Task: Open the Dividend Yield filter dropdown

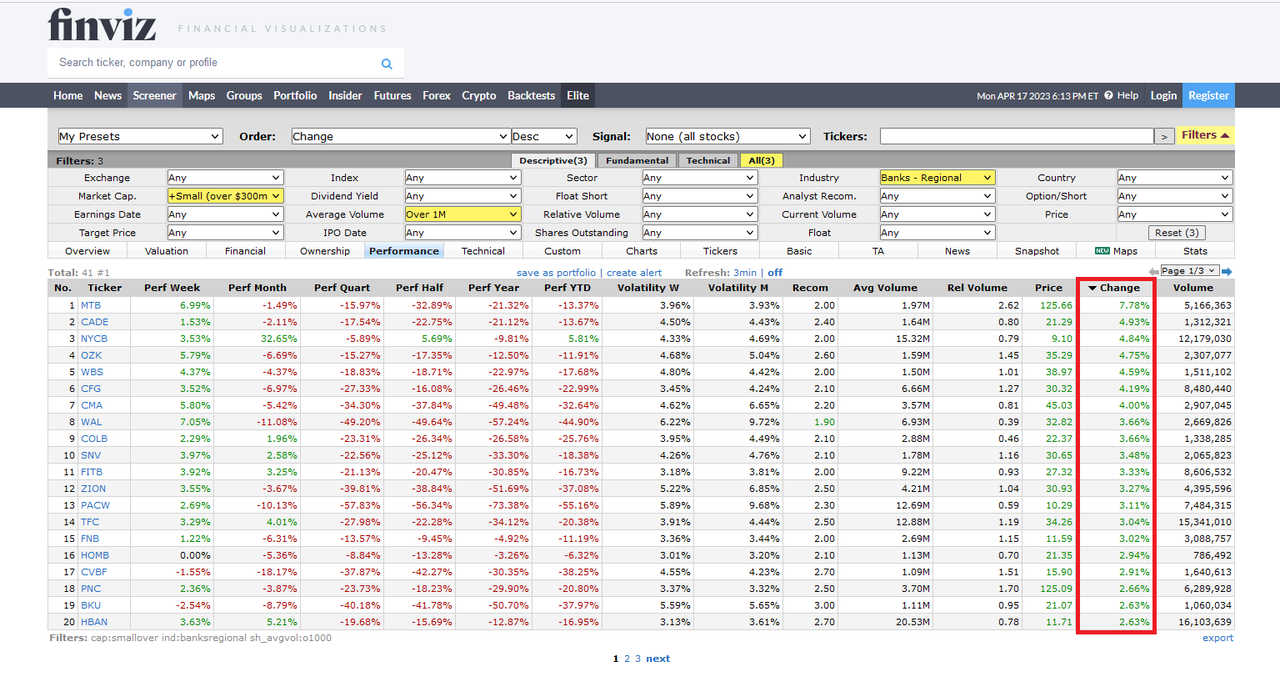Action: [463, 196]
